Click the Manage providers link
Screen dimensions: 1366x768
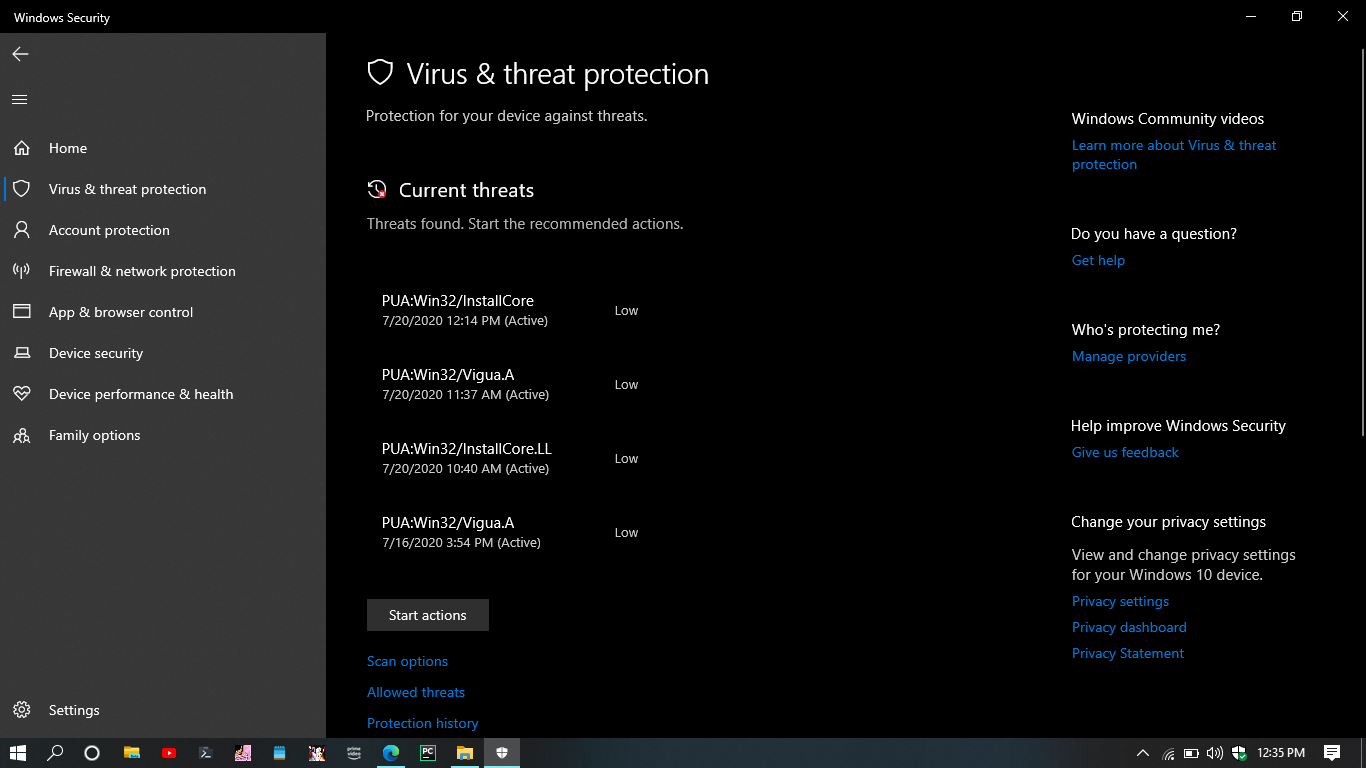tap(1129, 356)
